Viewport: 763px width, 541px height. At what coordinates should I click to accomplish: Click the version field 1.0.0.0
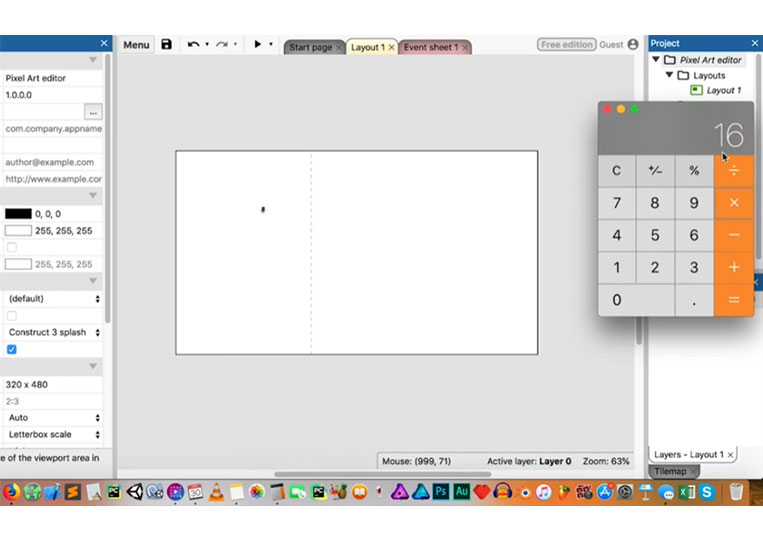coord(52,95)
